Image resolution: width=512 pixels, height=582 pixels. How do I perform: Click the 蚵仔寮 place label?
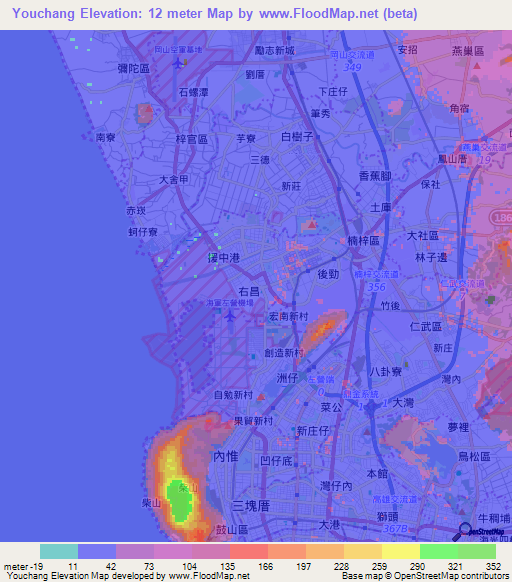(x=143, y=232)
